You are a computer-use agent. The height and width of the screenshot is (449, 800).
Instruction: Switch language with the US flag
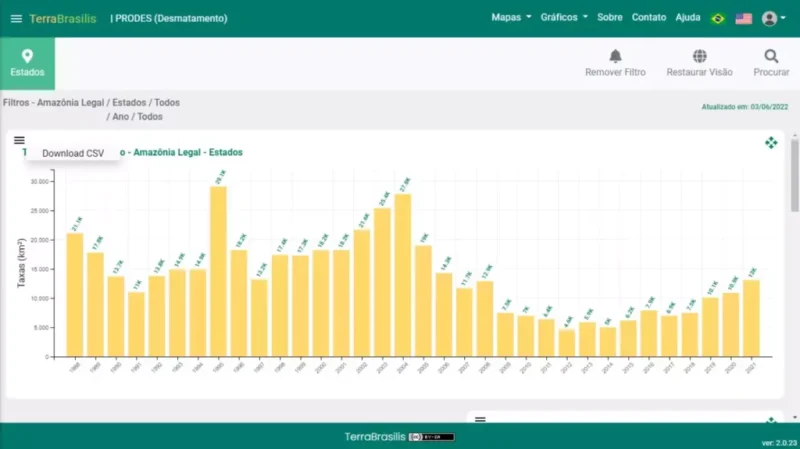coord(744,18)
